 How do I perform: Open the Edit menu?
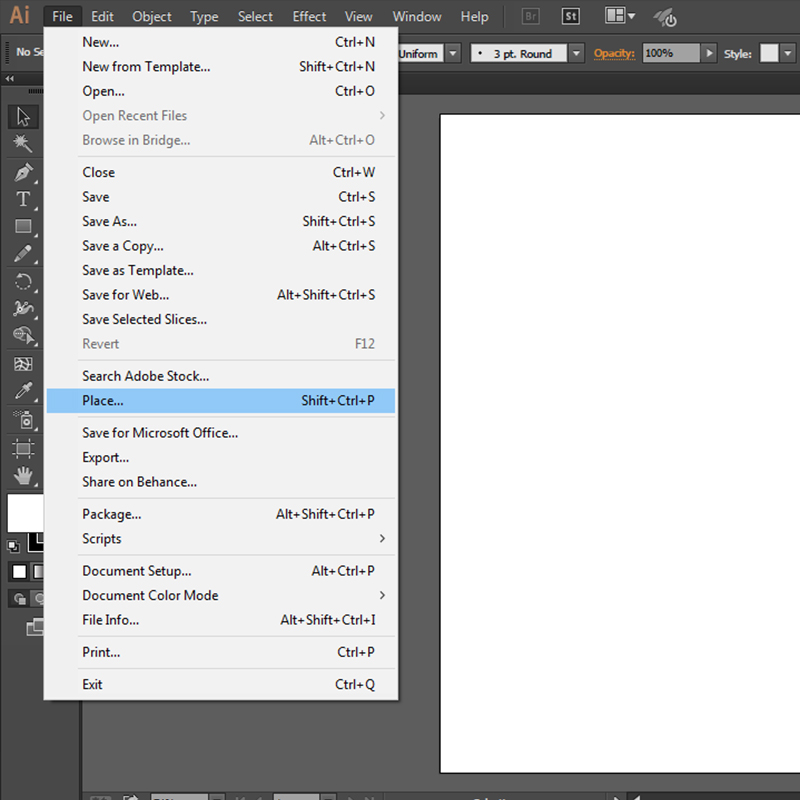102,16
